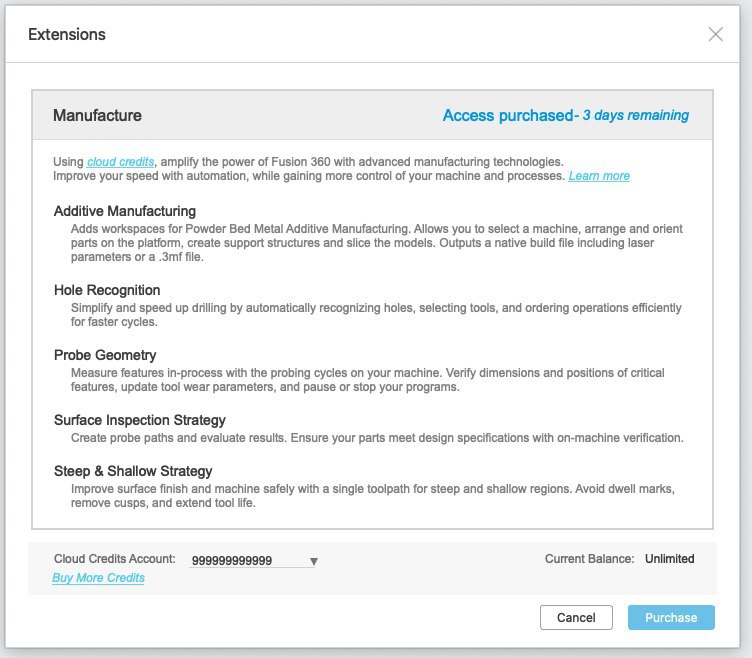Select the Steep & Shallow Strategy heading
Image resolution: width=752 pixels, height=658 pixels.
(133, 471)
